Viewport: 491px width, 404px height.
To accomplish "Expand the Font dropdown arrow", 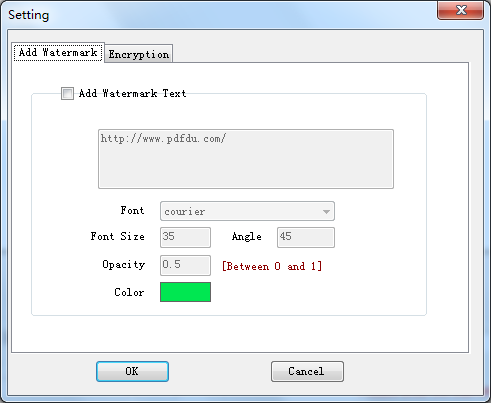I will click(326, 212).
